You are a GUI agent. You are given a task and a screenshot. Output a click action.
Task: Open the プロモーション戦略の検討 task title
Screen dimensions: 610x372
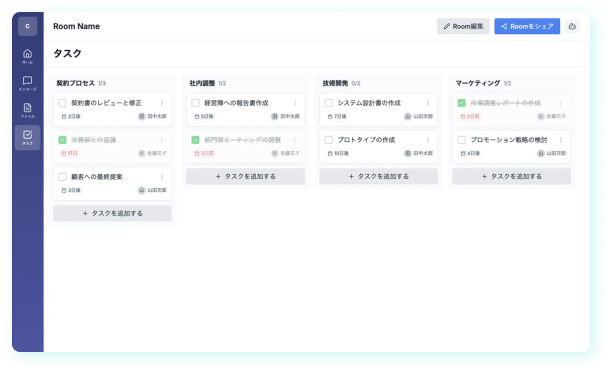click(x=509, y=140)
